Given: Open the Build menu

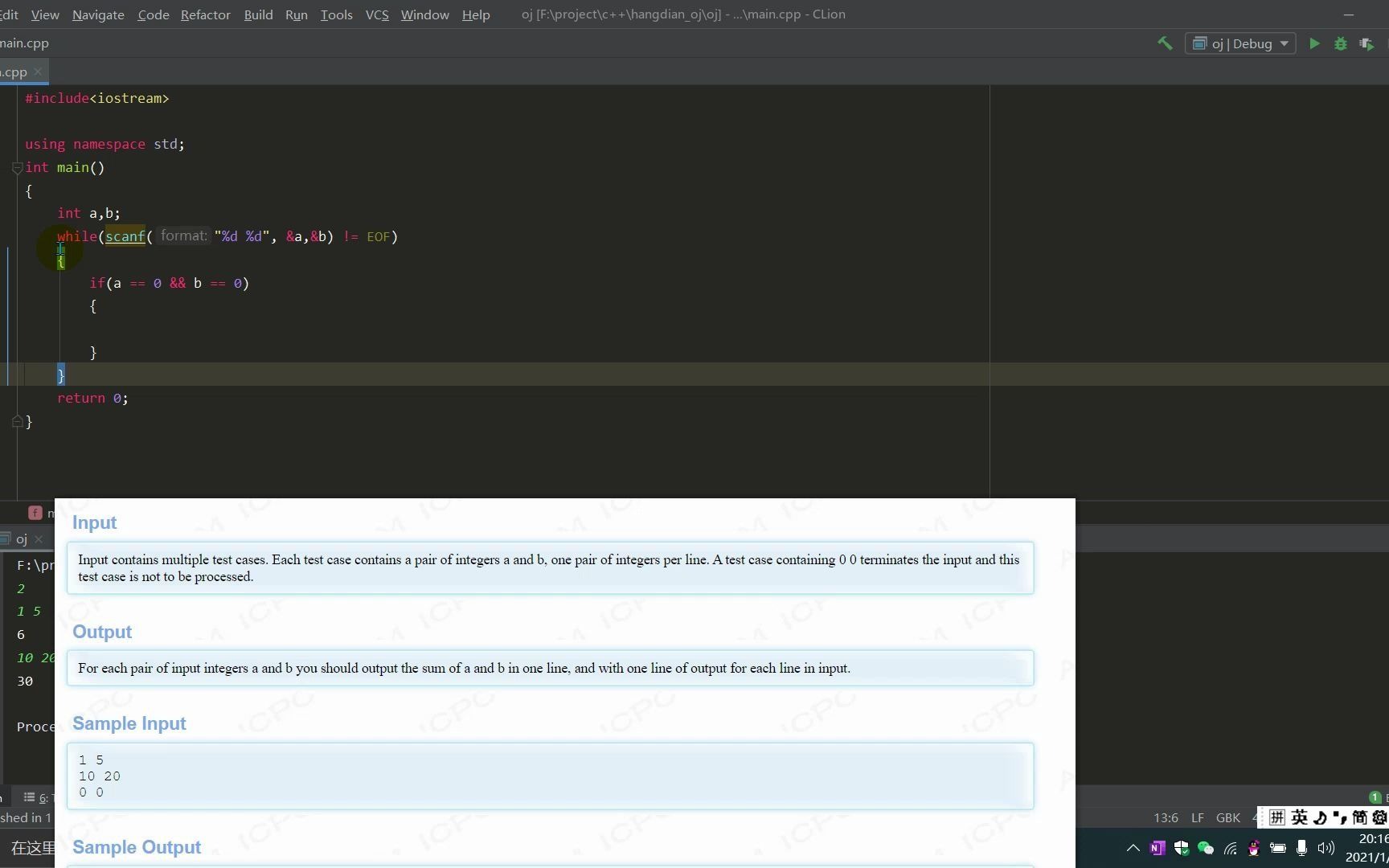Looking at the screenshot, I should click(x=258, y=14).
